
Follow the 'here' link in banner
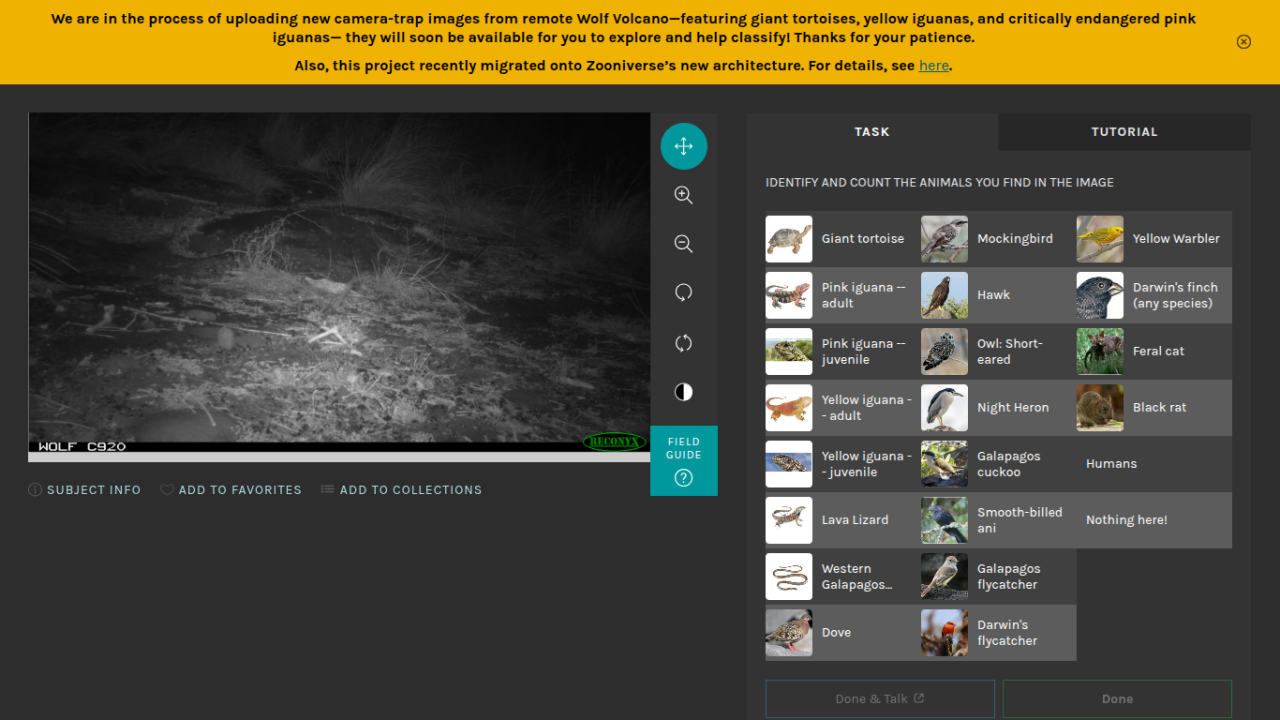point(934,66)
